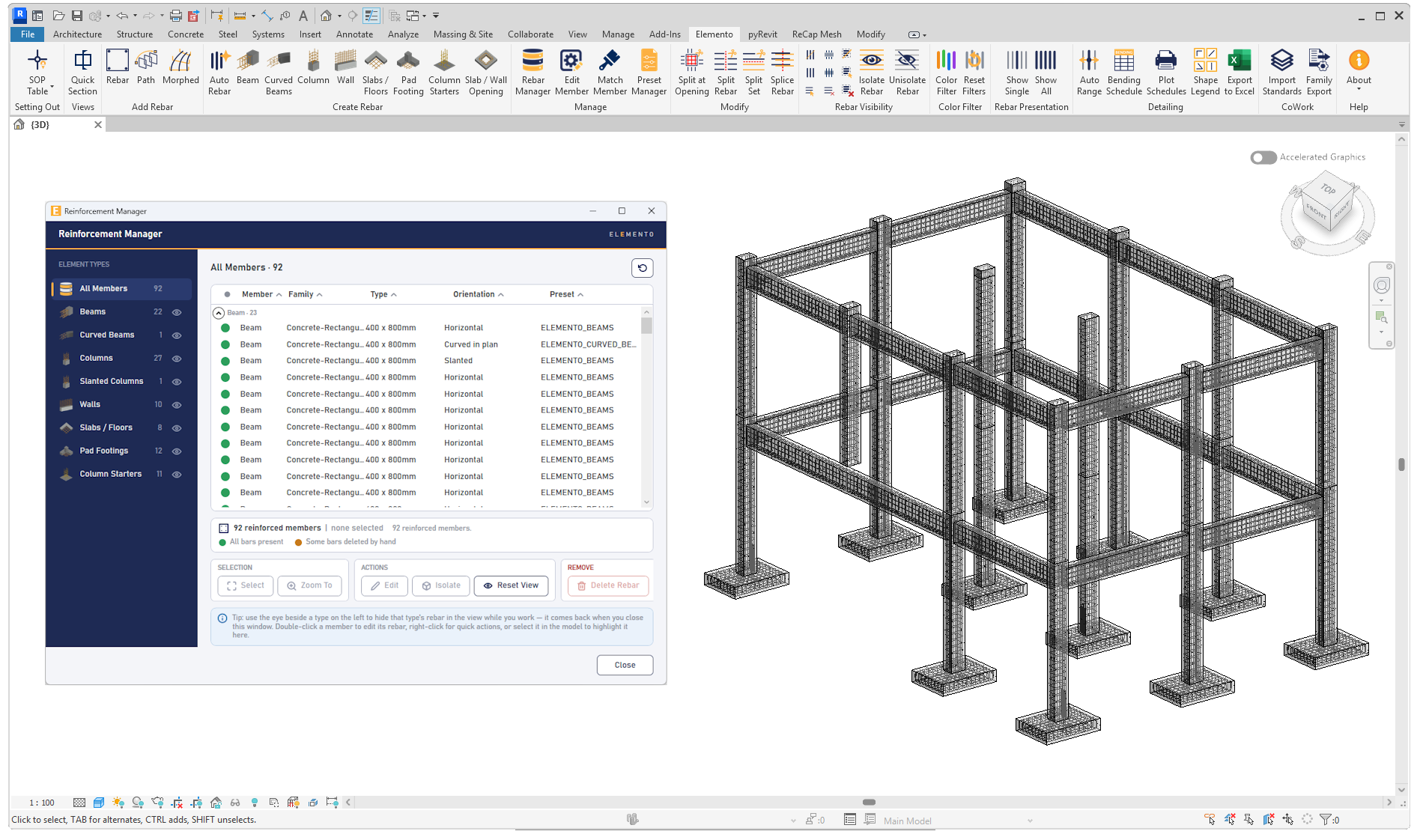
Task: Open the File menu
Action: click(x=28, y=34)
